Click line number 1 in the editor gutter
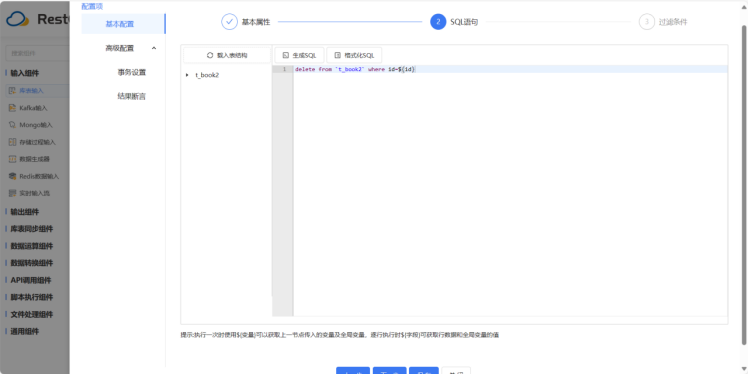 (x=284, y=69)
